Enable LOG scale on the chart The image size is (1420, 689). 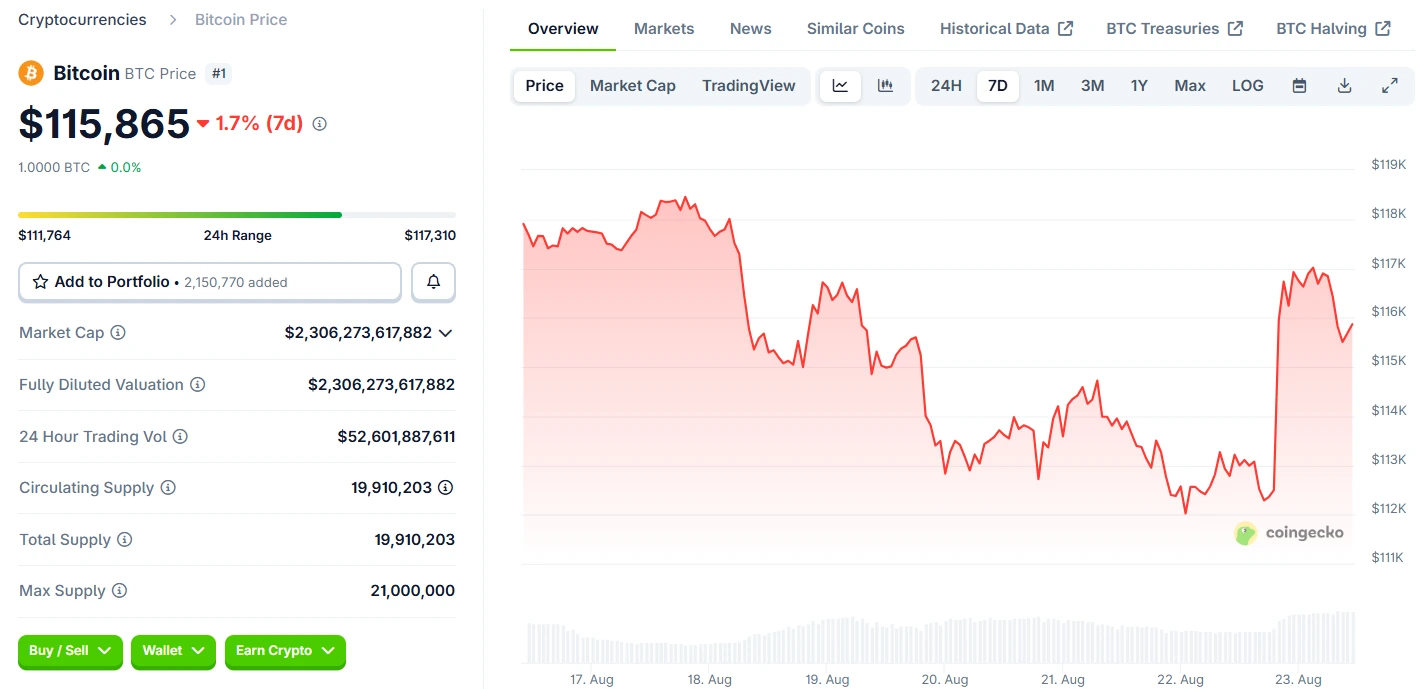tap(1247, 86)
